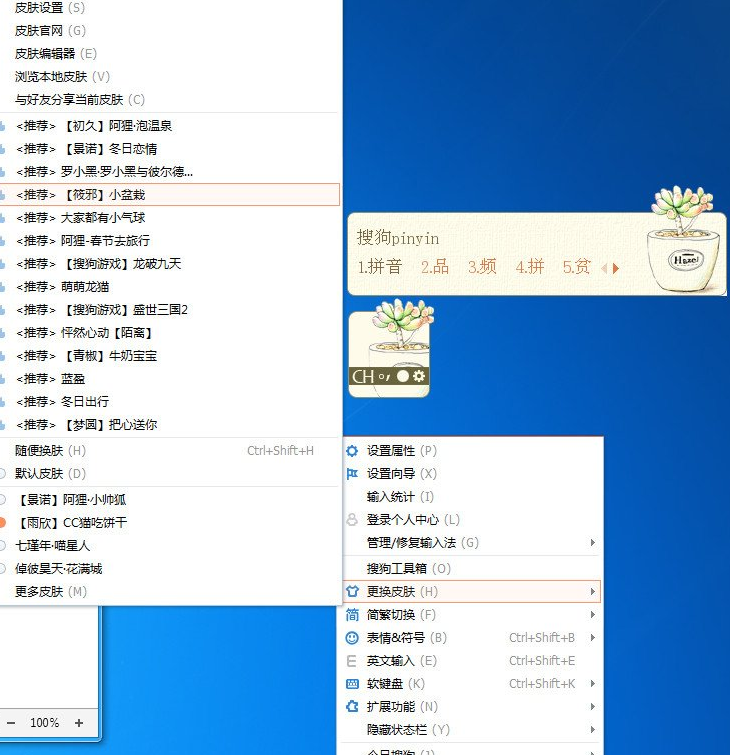730x755 pixels.
Task: Expand the 表情&符号 submenu arrow
Action: tap(593, 638)
